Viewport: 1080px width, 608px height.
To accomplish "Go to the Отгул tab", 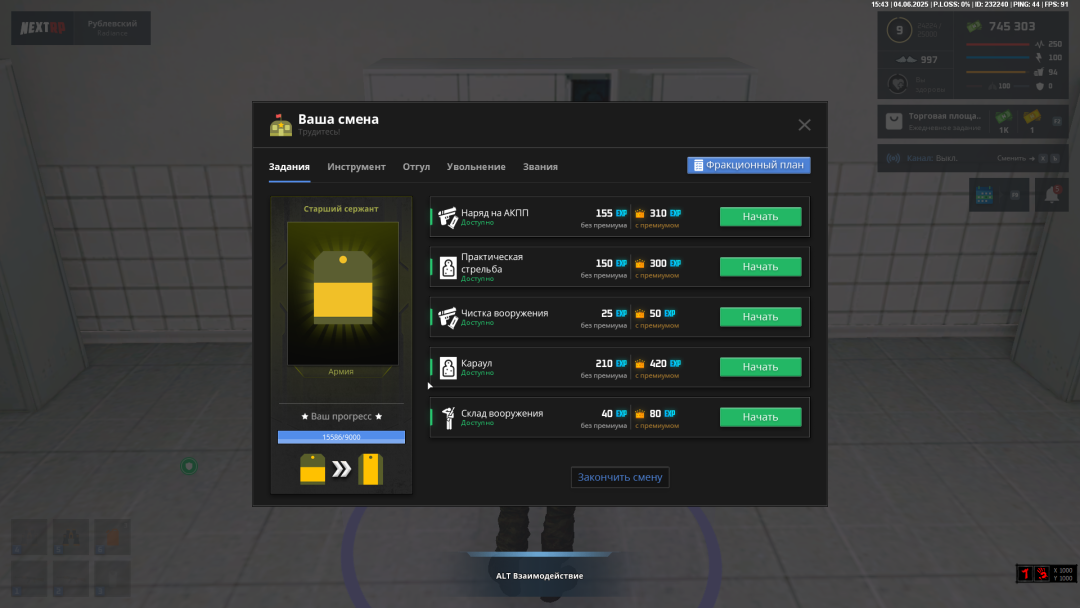I will (416, 167).
